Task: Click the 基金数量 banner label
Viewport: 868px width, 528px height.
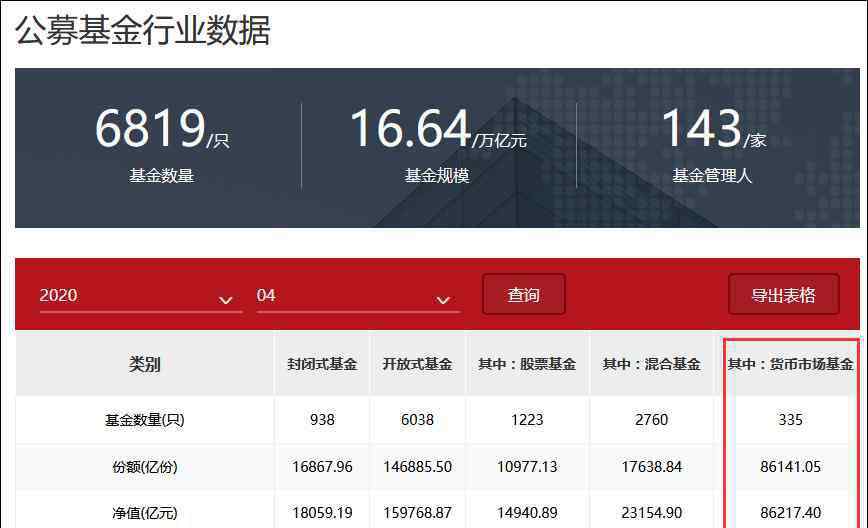Action: point(162,176)
